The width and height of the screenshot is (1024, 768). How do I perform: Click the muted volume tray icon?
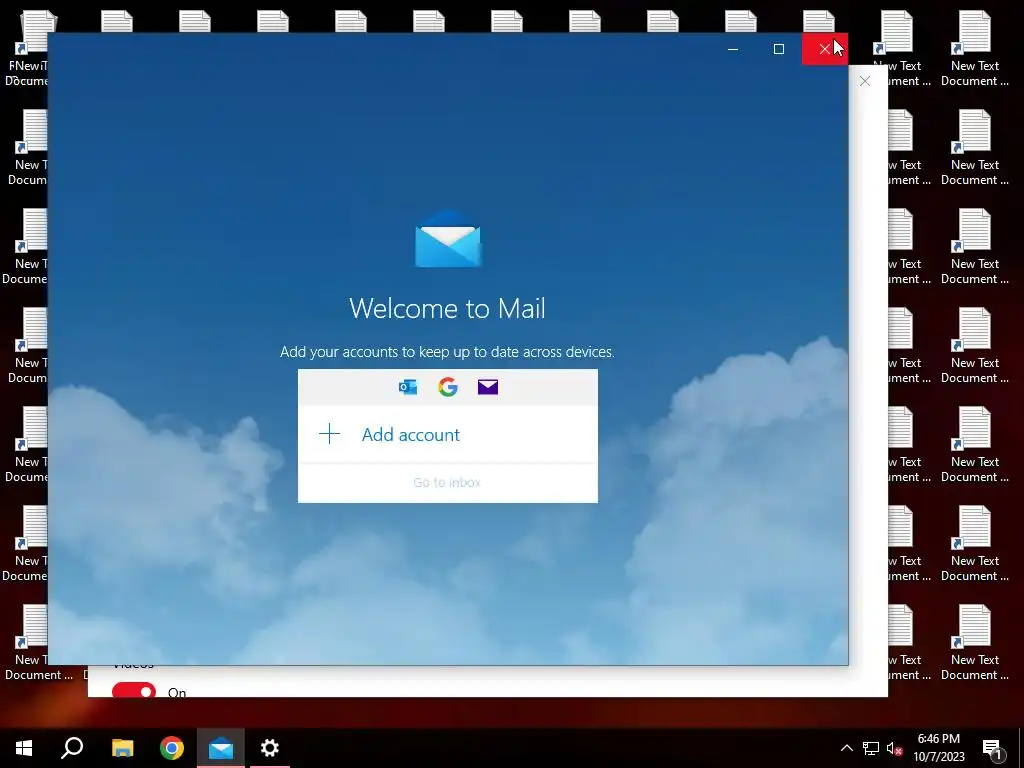pos(895,748)
